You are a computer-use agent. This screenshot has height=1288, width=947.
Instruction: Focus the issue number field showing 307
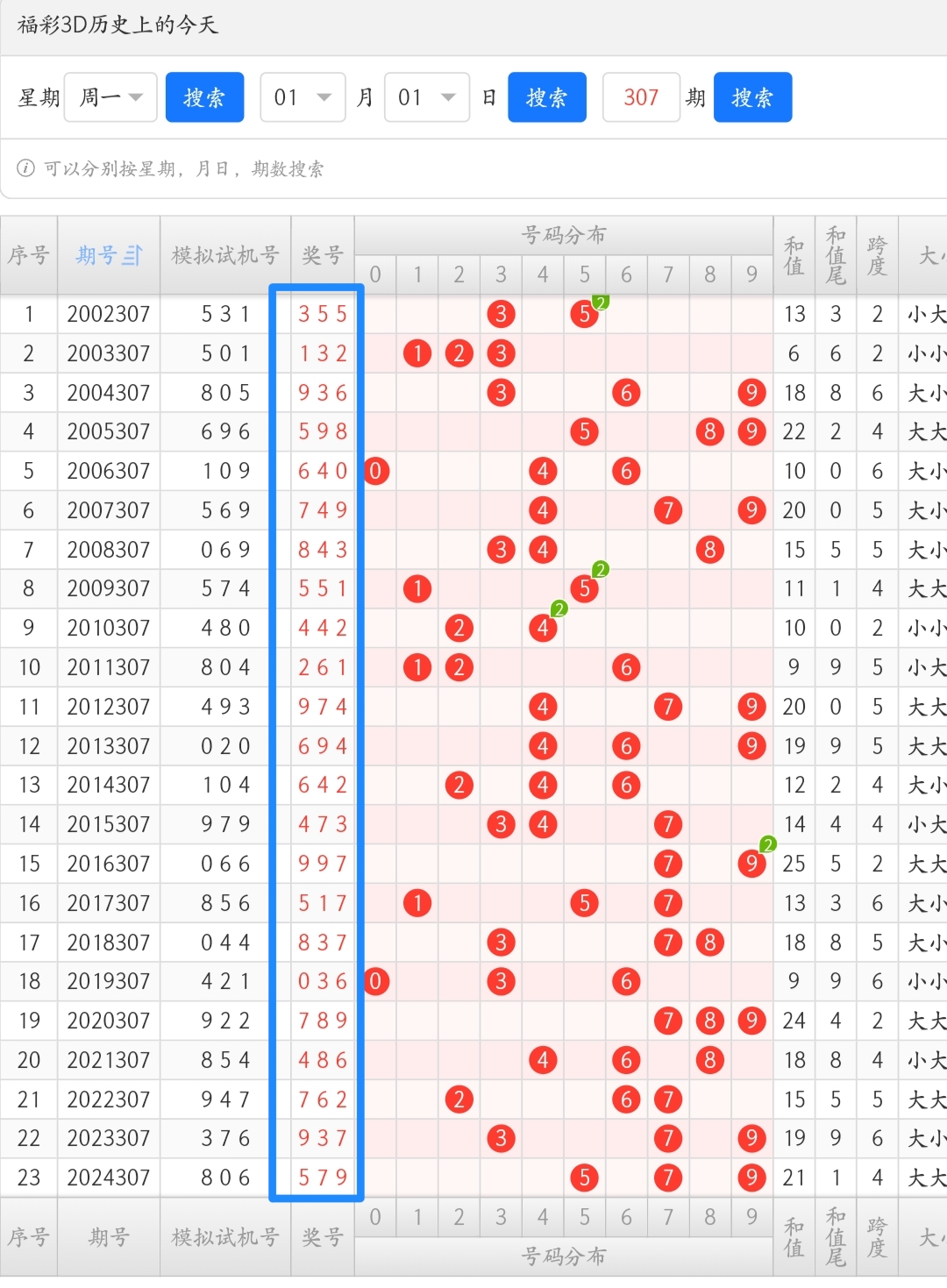pyautogui.click(x=642, y=97)
